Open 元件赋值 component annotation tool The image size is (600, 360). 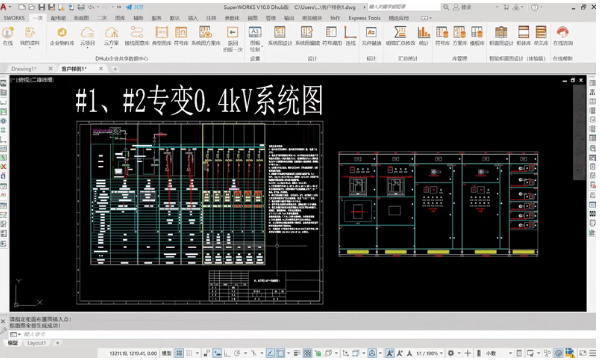coord(371,36)
